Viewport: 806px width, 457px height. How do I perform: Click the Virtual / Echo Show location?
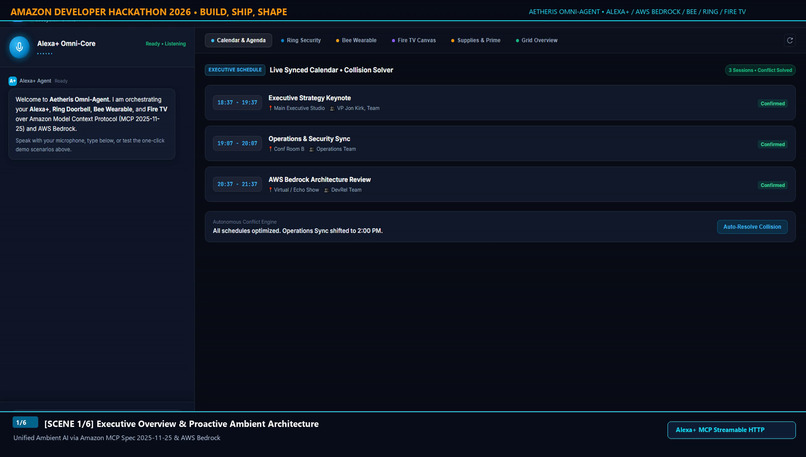(296, 190)
